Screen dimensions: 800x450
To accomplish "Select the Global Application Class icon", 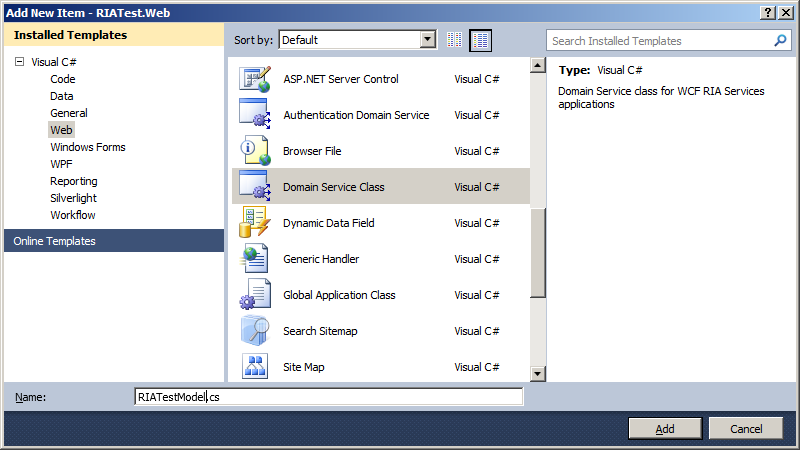I will [255, 295].
